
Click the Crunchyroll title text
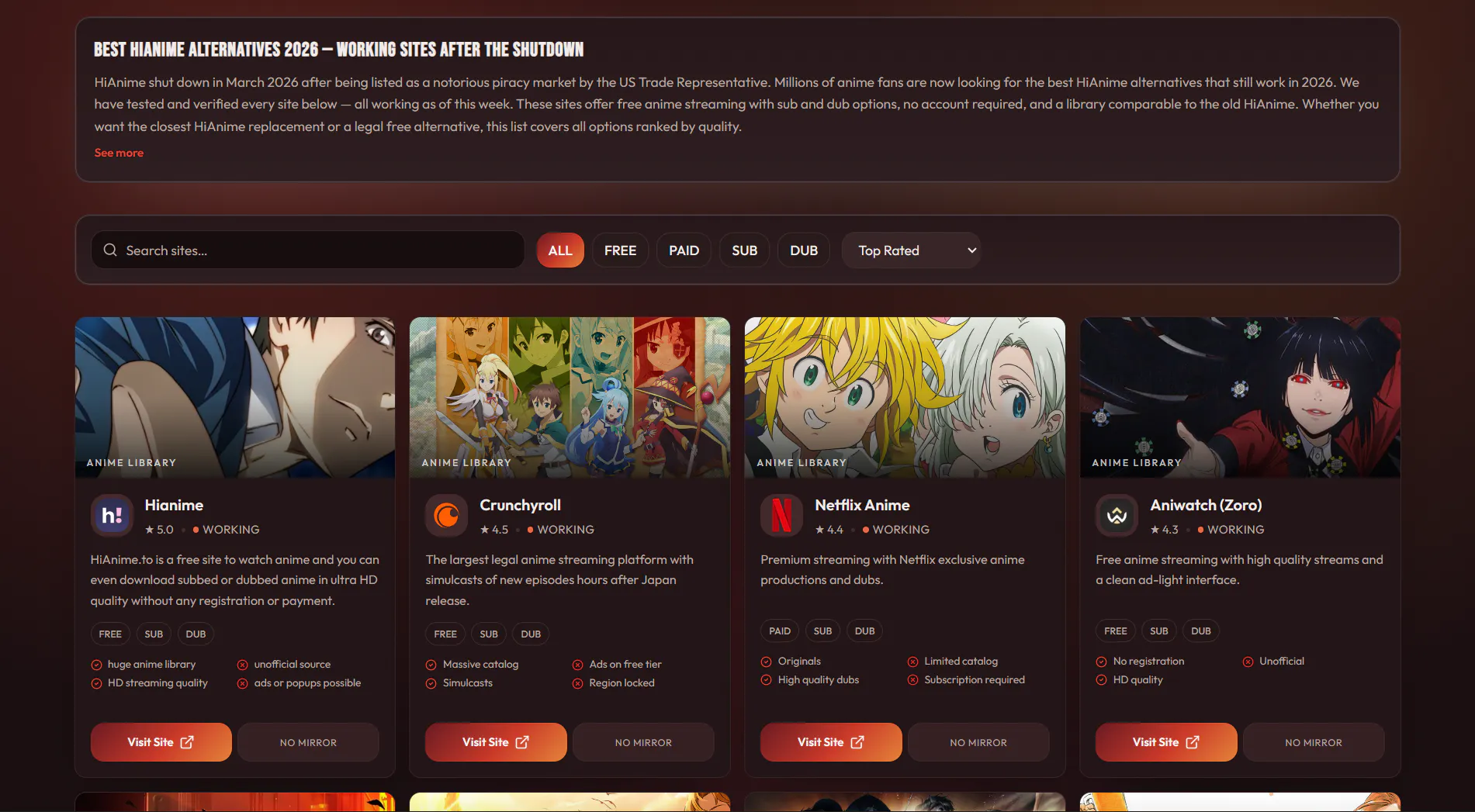[520, 505]
